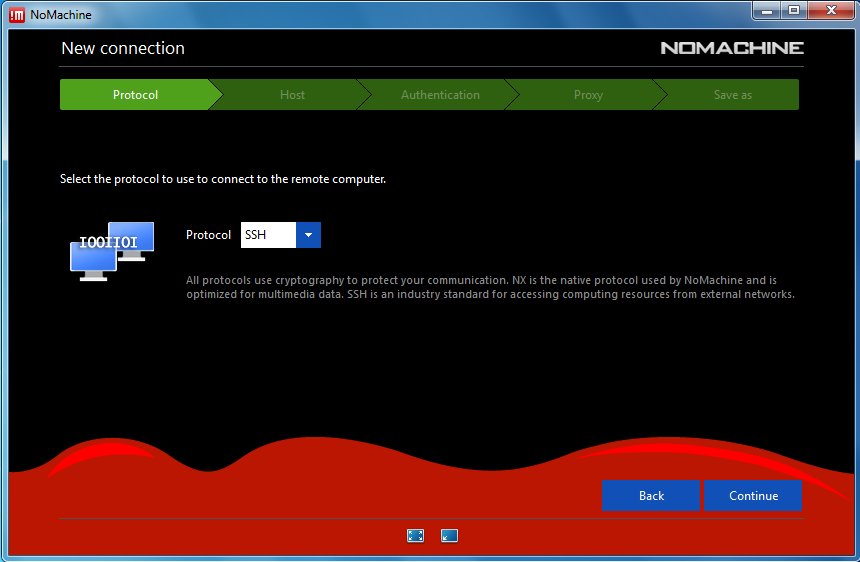Image resolution: width=860 pixels, height=562 pixels.
Task: Open the Proxy step
Action: (588, 95)
